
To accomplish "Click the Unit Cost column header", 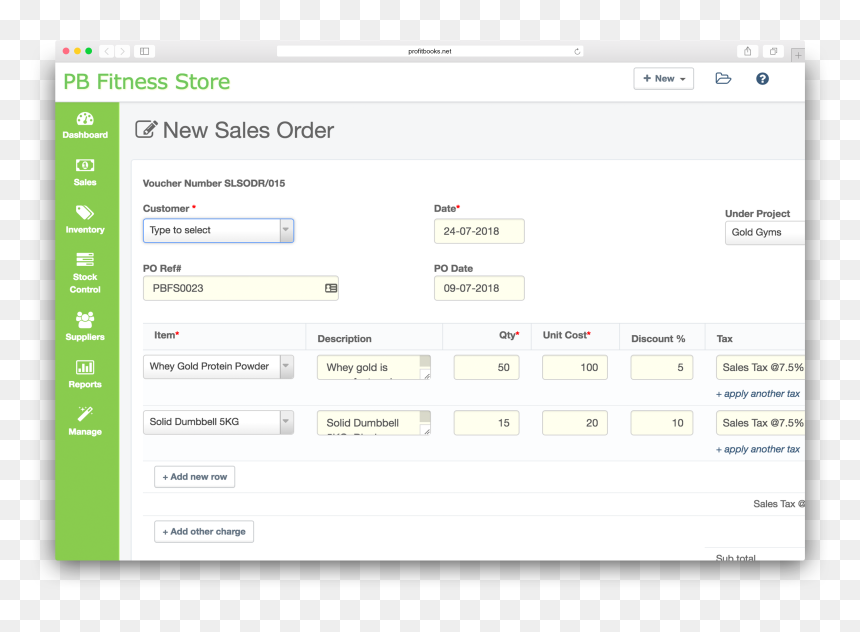I will (x=567, y=335).
